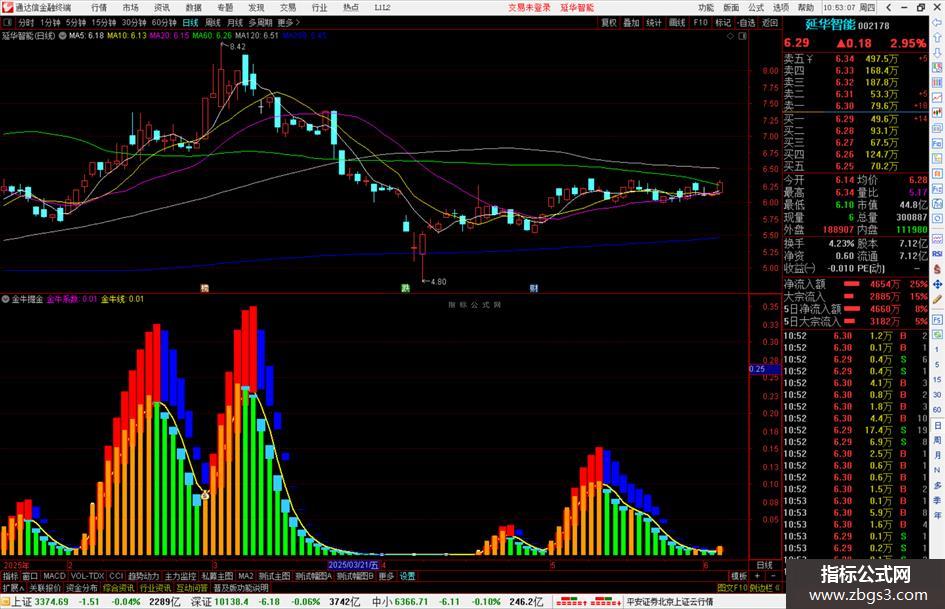Toggle the main chart MA indicator round arrow

coord(63,36)
